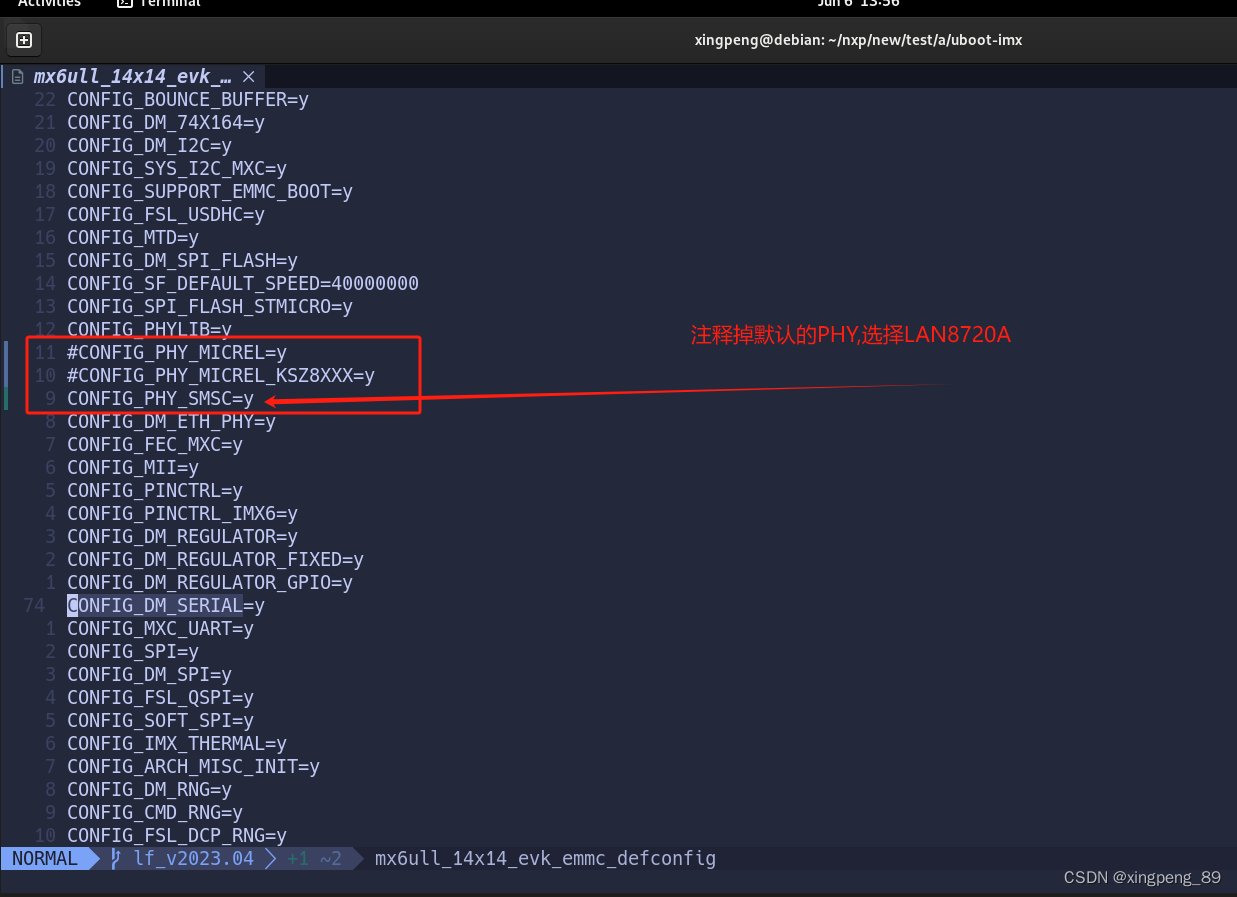Image resolution: width=1237 pixels, height=897 pixels.
Task: Click lf_v2023.04 branch name in statusline
Action: click(195, 858)
